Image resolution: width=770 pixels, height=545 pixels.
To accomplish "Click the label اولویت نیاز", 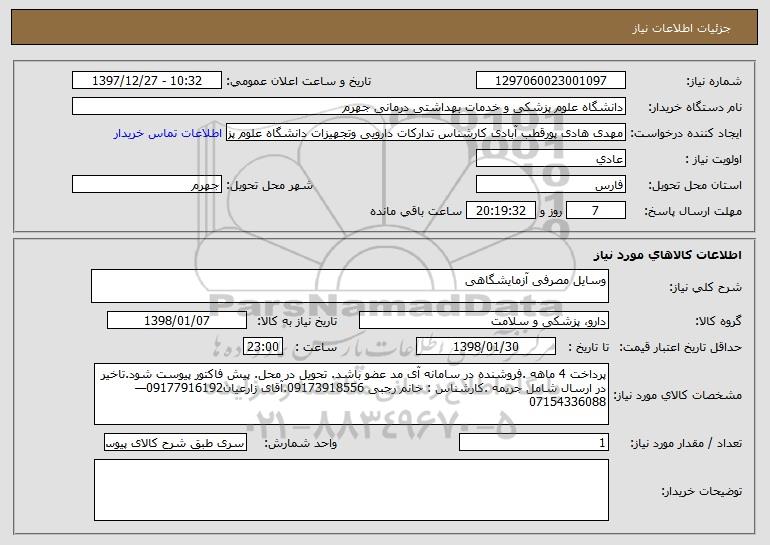I will coord(714,159).
